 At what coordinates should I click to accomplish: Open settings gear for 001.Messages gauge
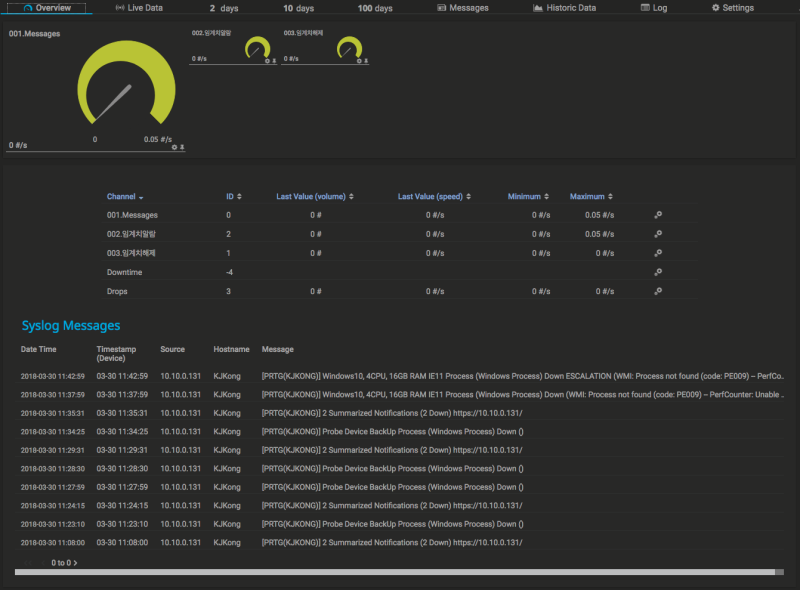pyautogui.click(x=175, y=147)
